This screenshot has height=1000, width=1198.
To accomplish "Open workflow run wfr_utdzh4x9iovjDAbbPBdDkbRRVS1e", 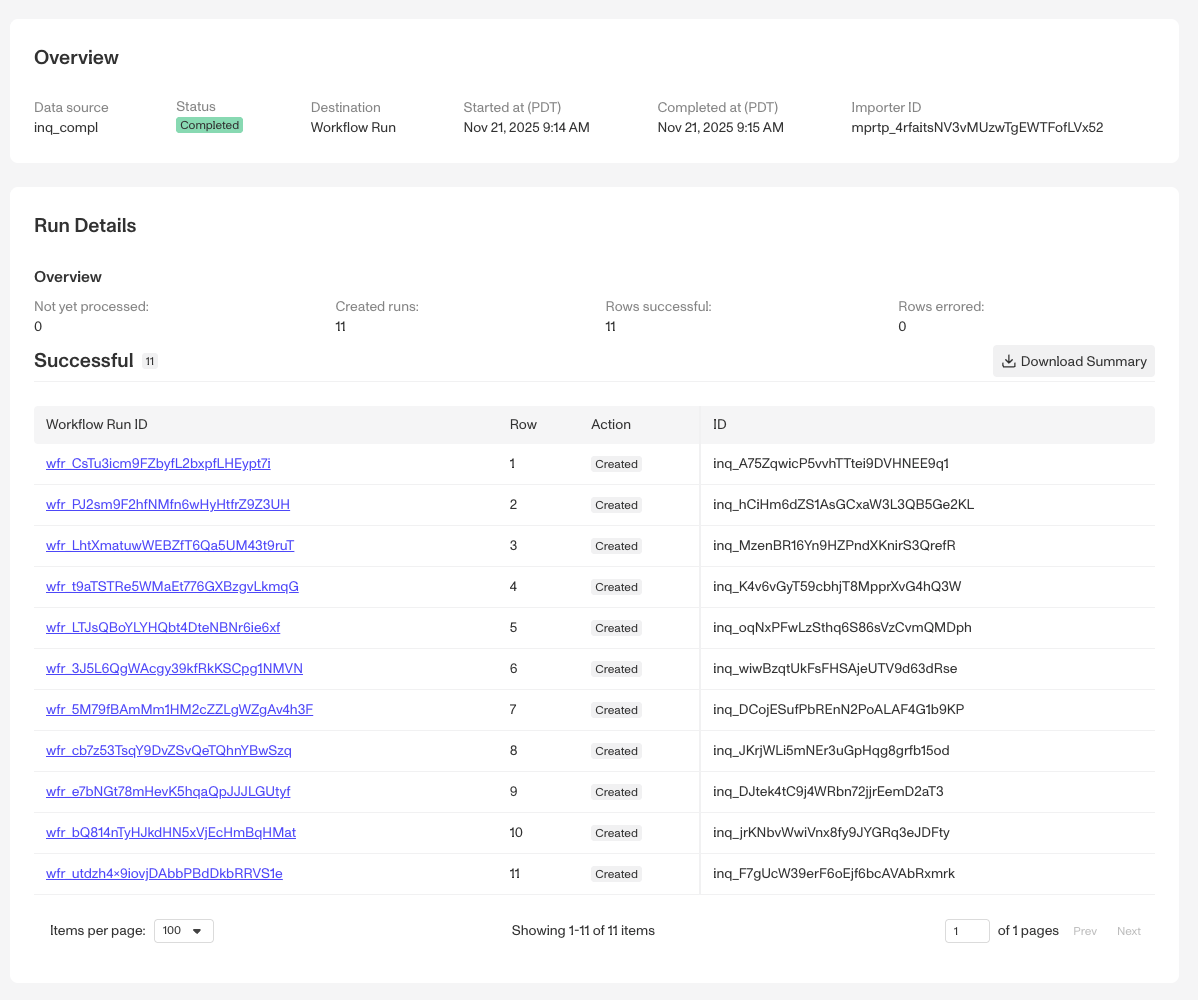I will [x=164, y=874].
